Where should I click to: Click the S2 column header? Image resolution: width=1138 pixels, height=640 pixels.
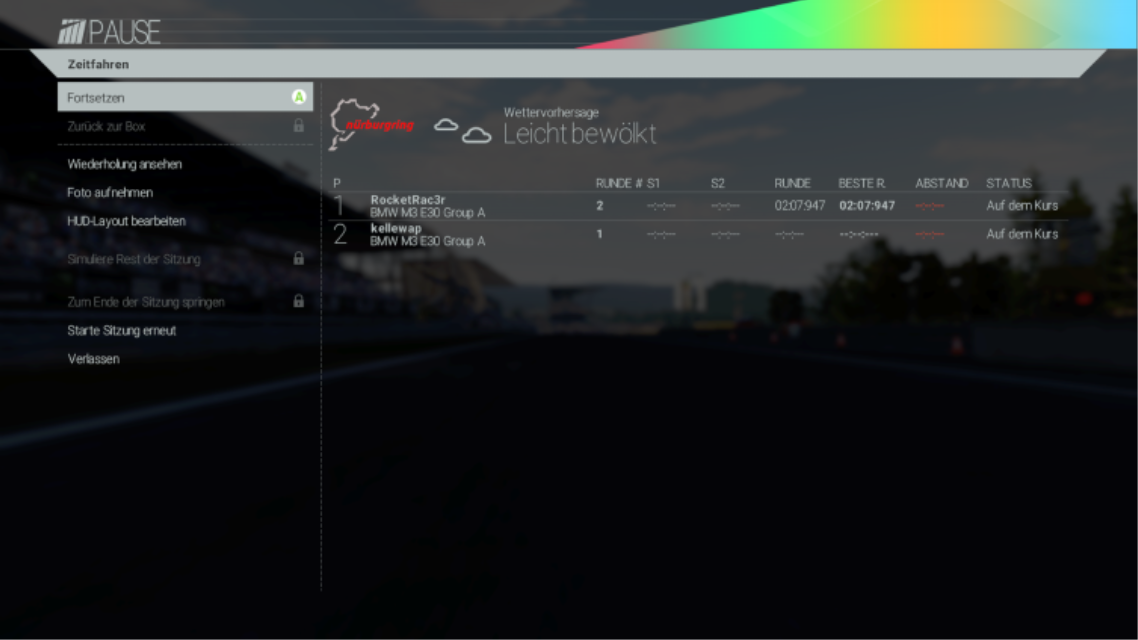coord(718,184)
